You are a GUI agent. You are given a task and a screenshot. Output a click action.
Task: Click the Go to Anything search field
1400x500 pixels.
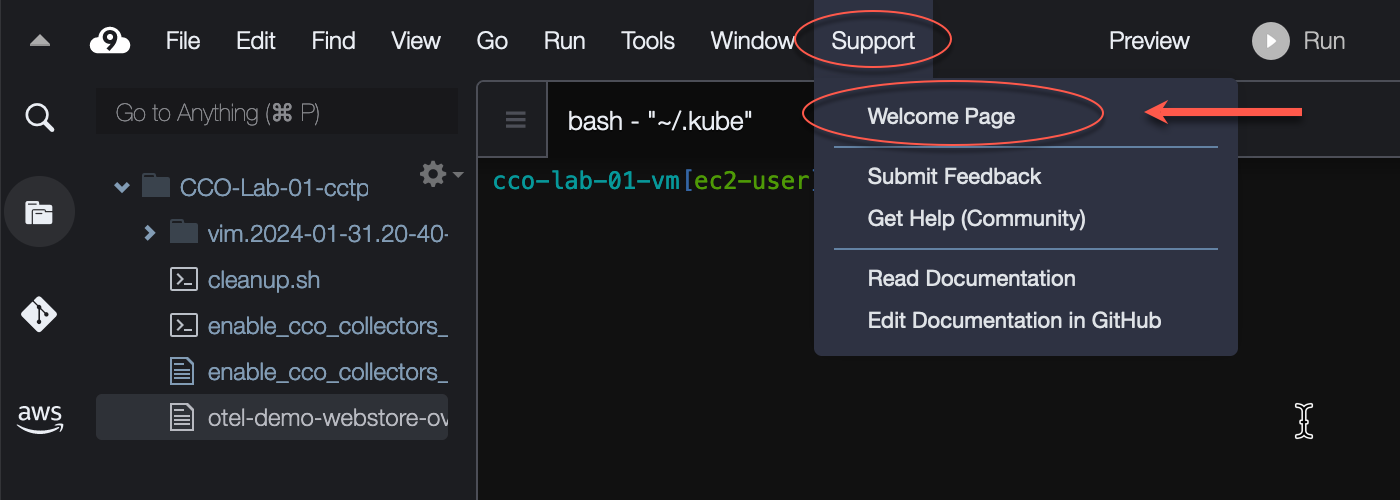(276, 113)
